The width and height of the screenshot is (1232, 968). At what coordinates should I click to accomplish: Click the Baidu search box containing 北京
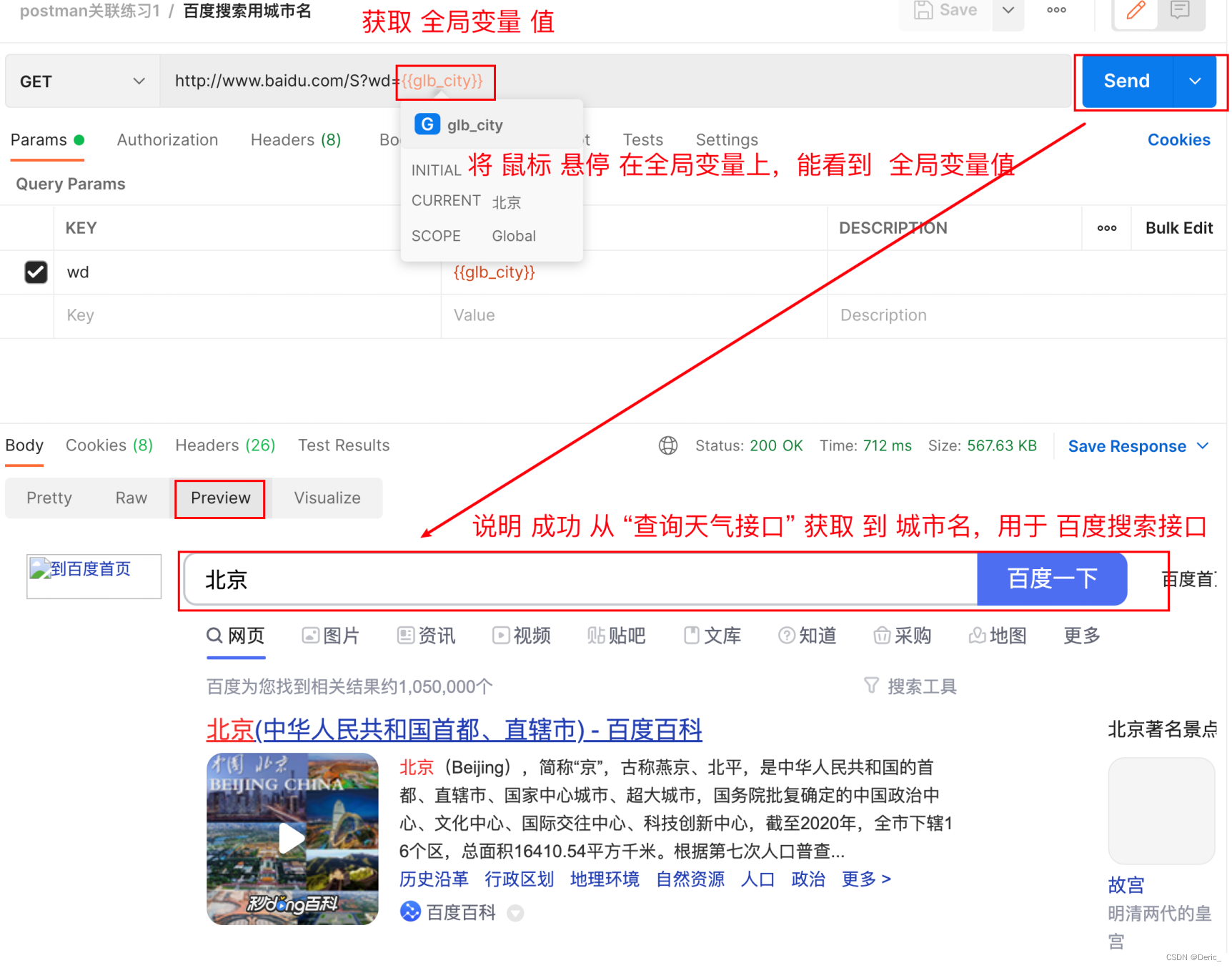[581, 580]
